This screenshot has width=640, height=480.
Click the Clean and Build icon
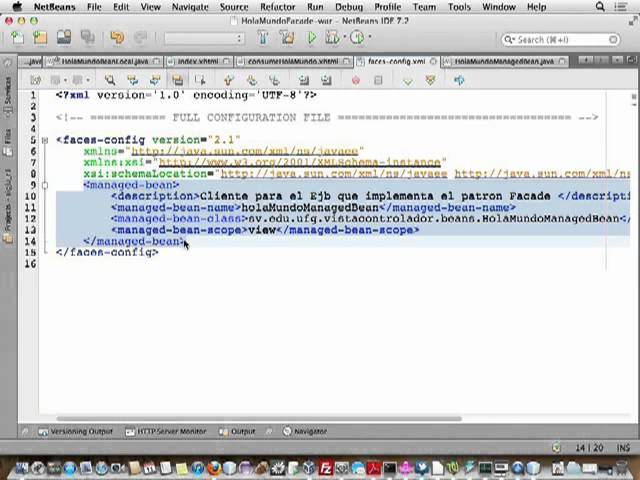click(x=287, y=38)
